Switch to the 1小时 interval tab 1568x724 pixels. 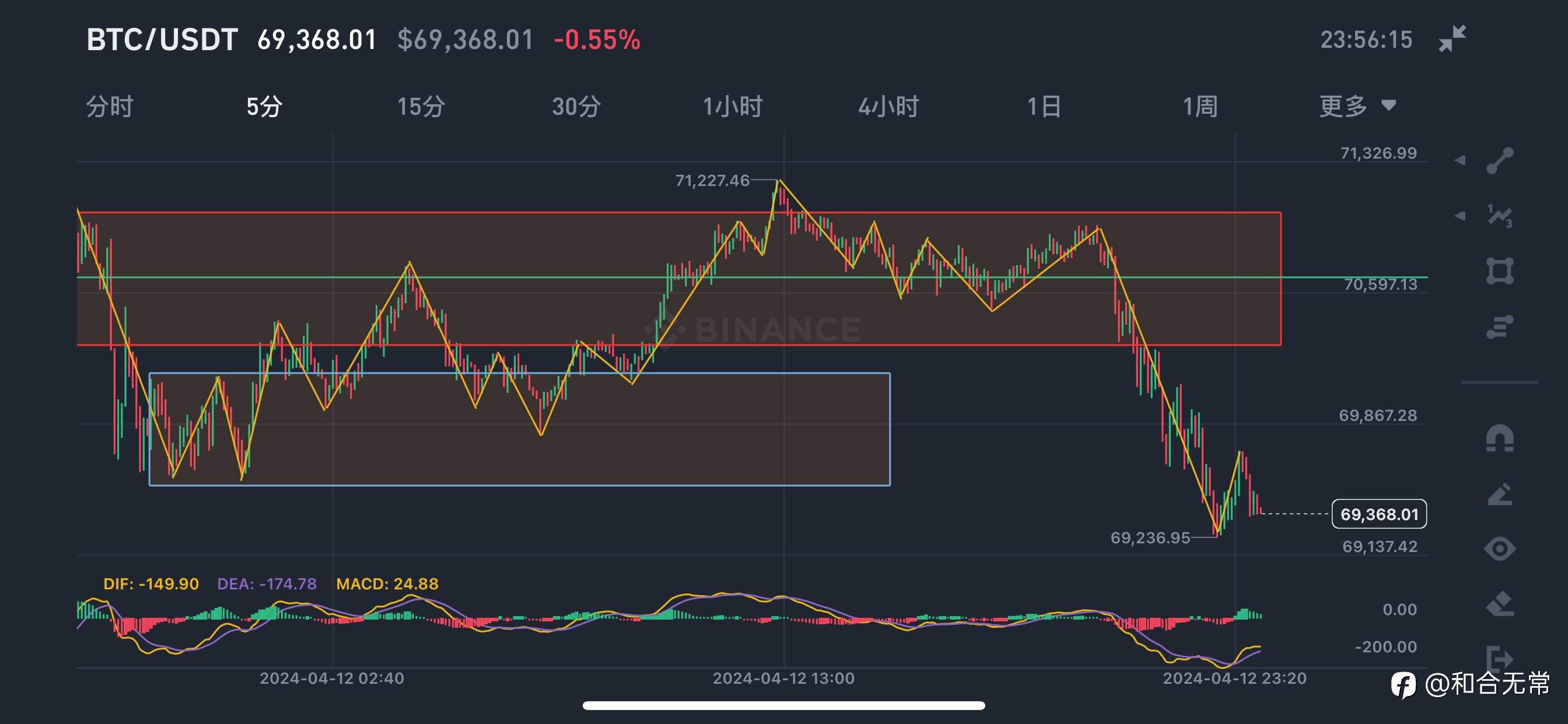(732, 107)
